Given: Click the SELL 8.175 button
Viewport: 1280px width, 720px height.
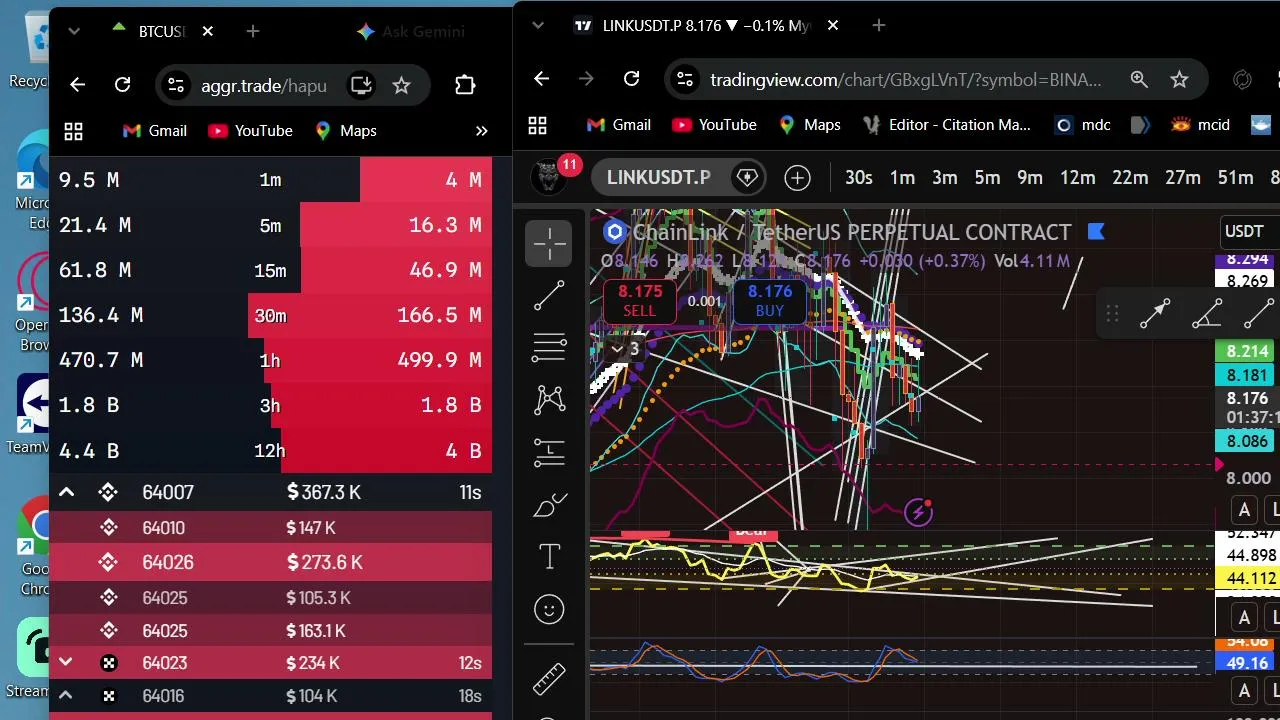Looking at the screenshot, I should coord(640,300).
